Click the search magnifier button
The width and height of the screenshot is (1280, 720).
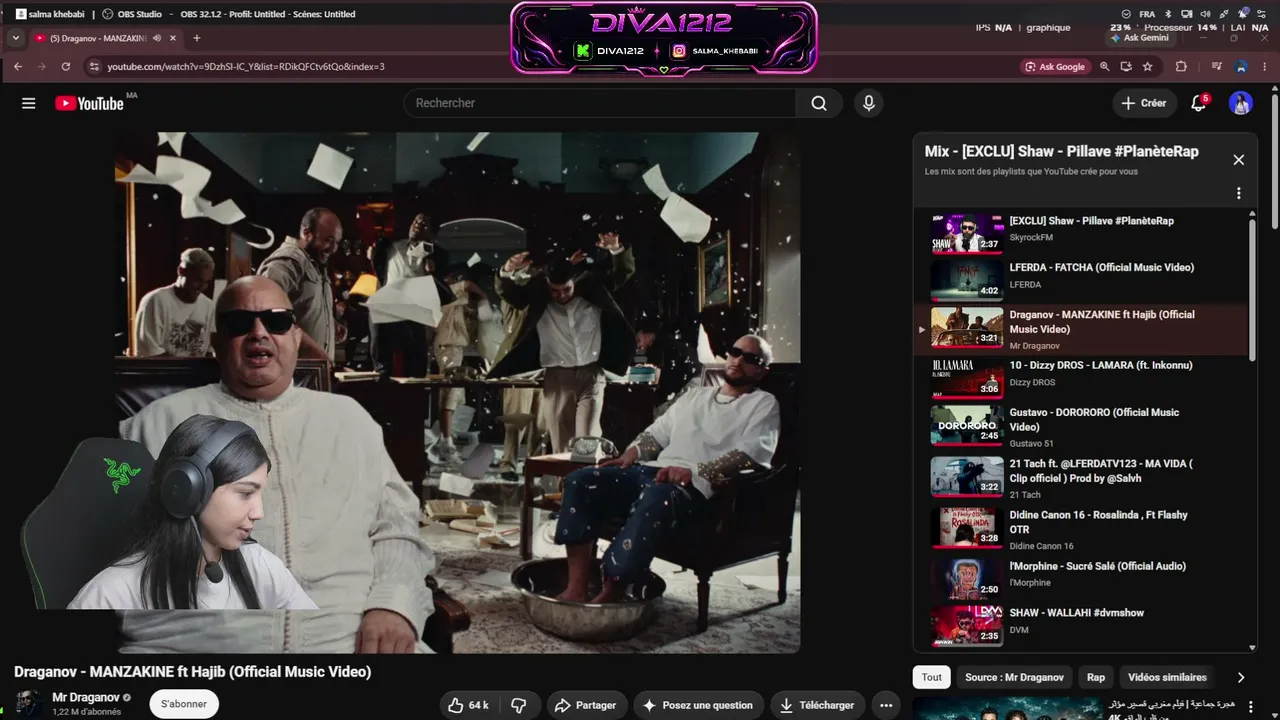pyautogui.click(x=819, y=103)
